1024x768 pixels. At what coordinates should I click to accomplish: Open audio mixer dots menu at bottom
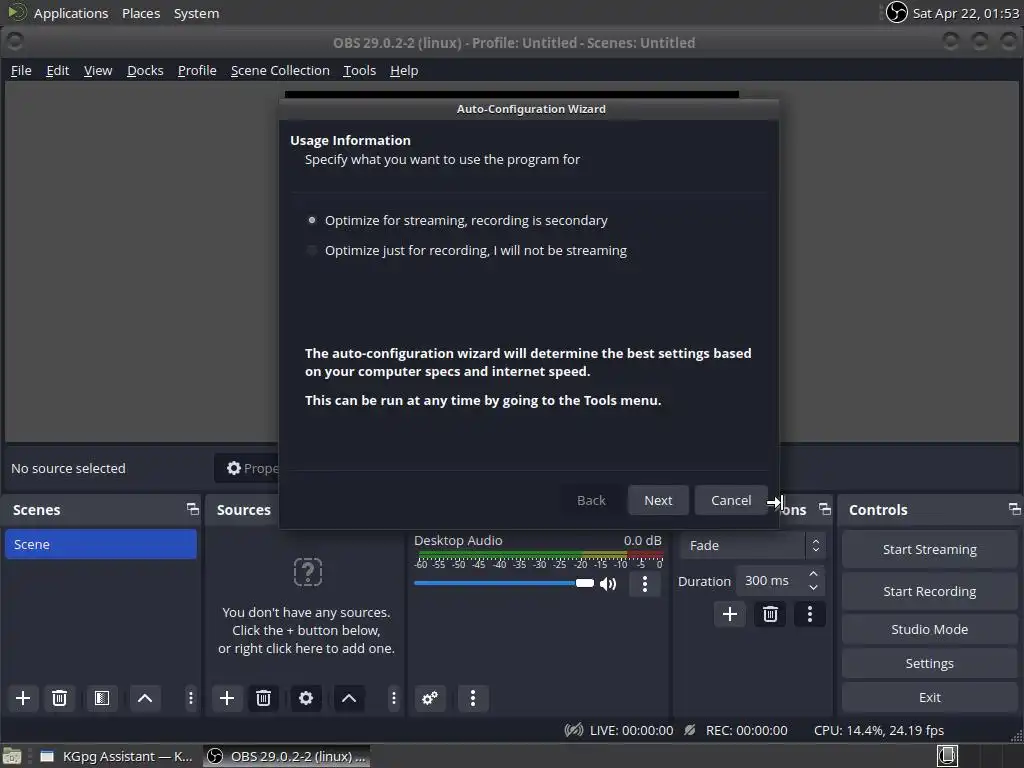[x=473, y=698]
